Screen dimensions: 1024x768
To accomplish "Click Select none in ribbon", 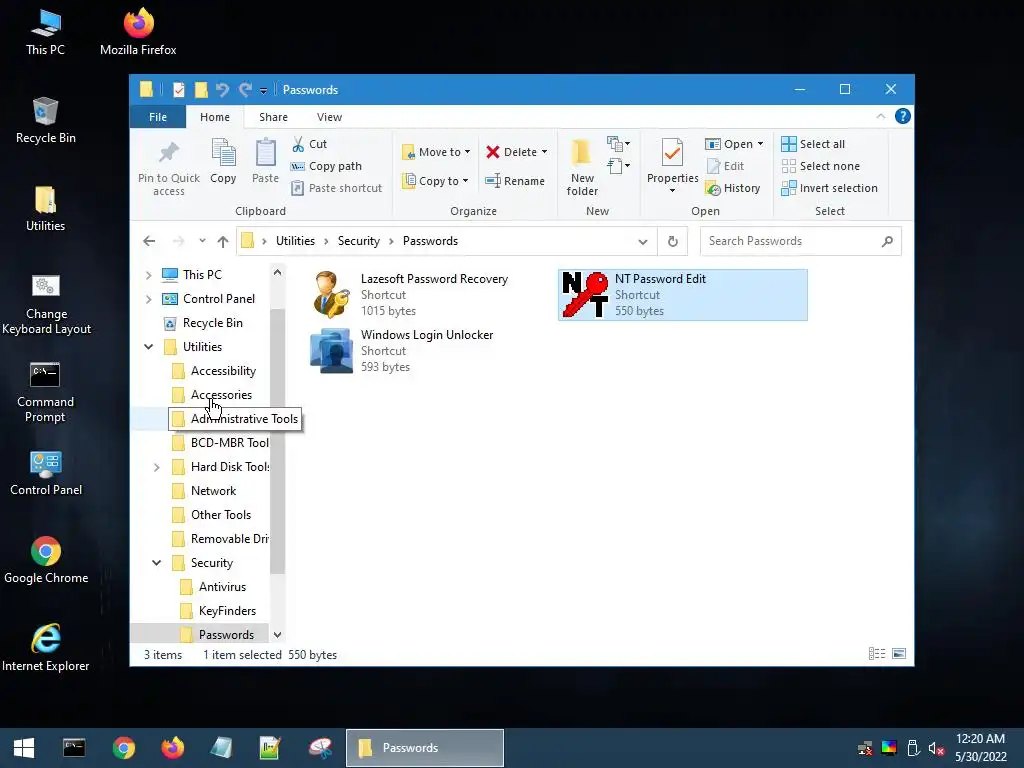I will point(821,166).
